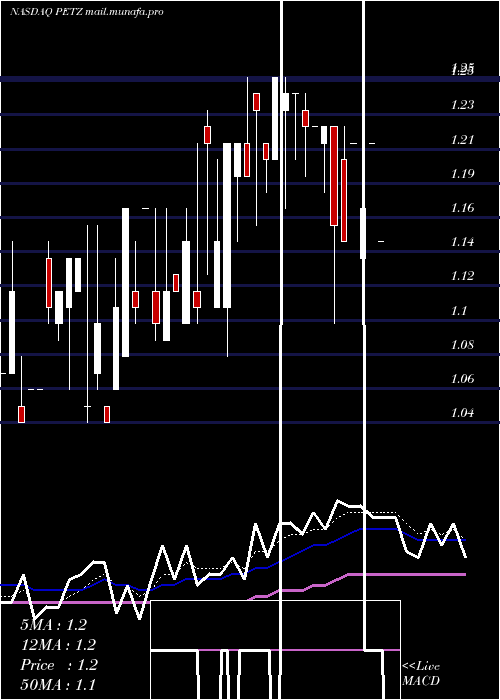Click the 1.04 price axis label
Image resolution: width=500 pixels, height=700 pixels.
462,412
